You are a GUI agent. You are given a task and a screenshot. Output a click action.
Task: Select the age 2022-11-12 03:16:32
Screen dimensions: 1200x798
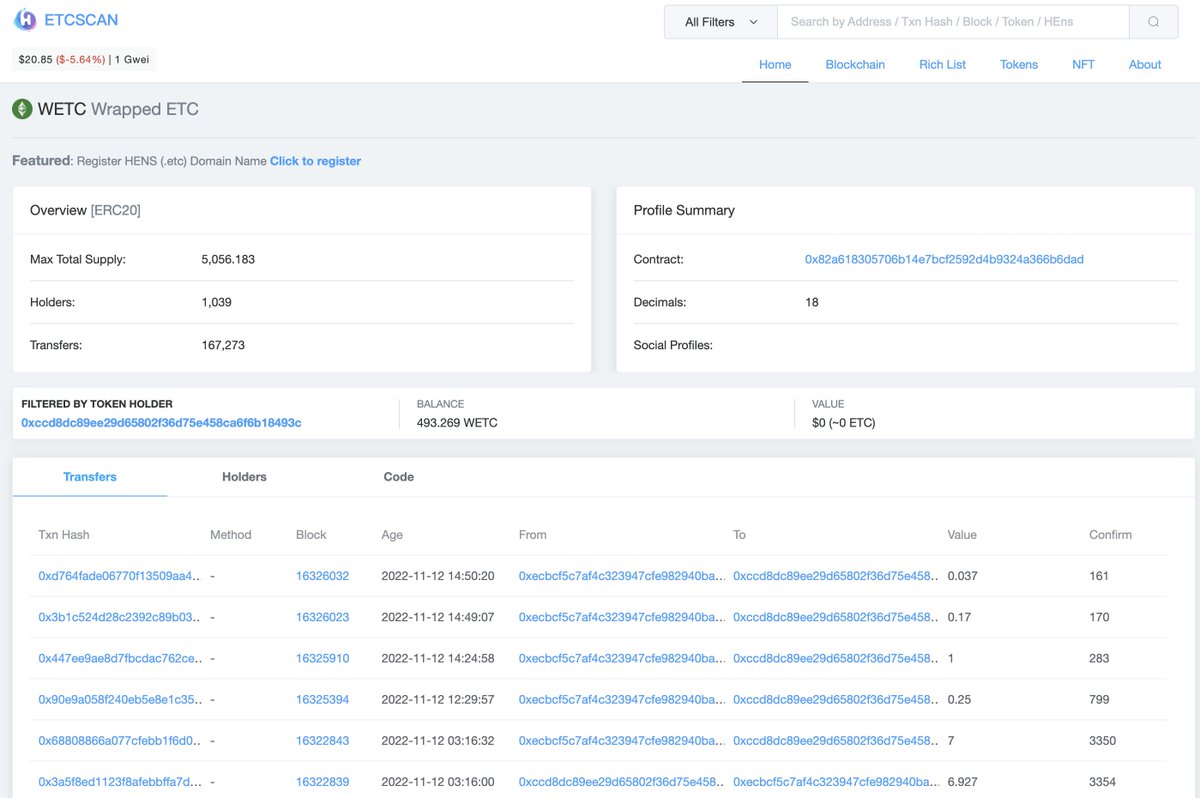point(439,740)
